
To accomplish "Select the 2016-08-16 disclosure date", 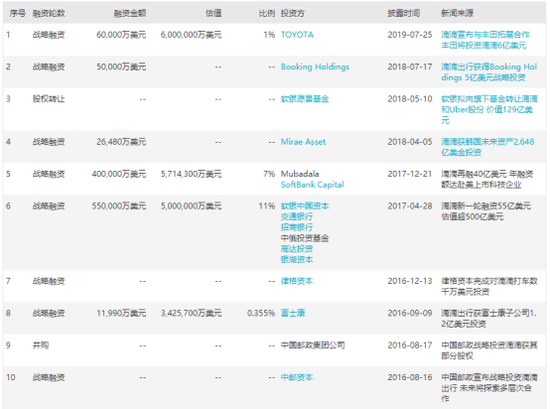I will (x=410, y=377).
